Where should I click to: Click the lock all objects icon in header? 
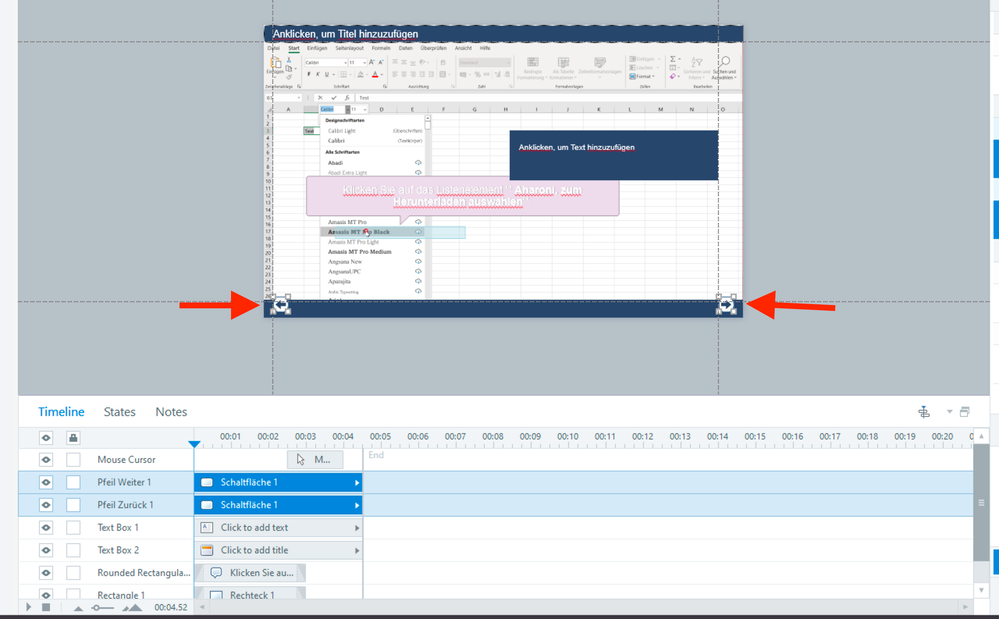(73, 438)
